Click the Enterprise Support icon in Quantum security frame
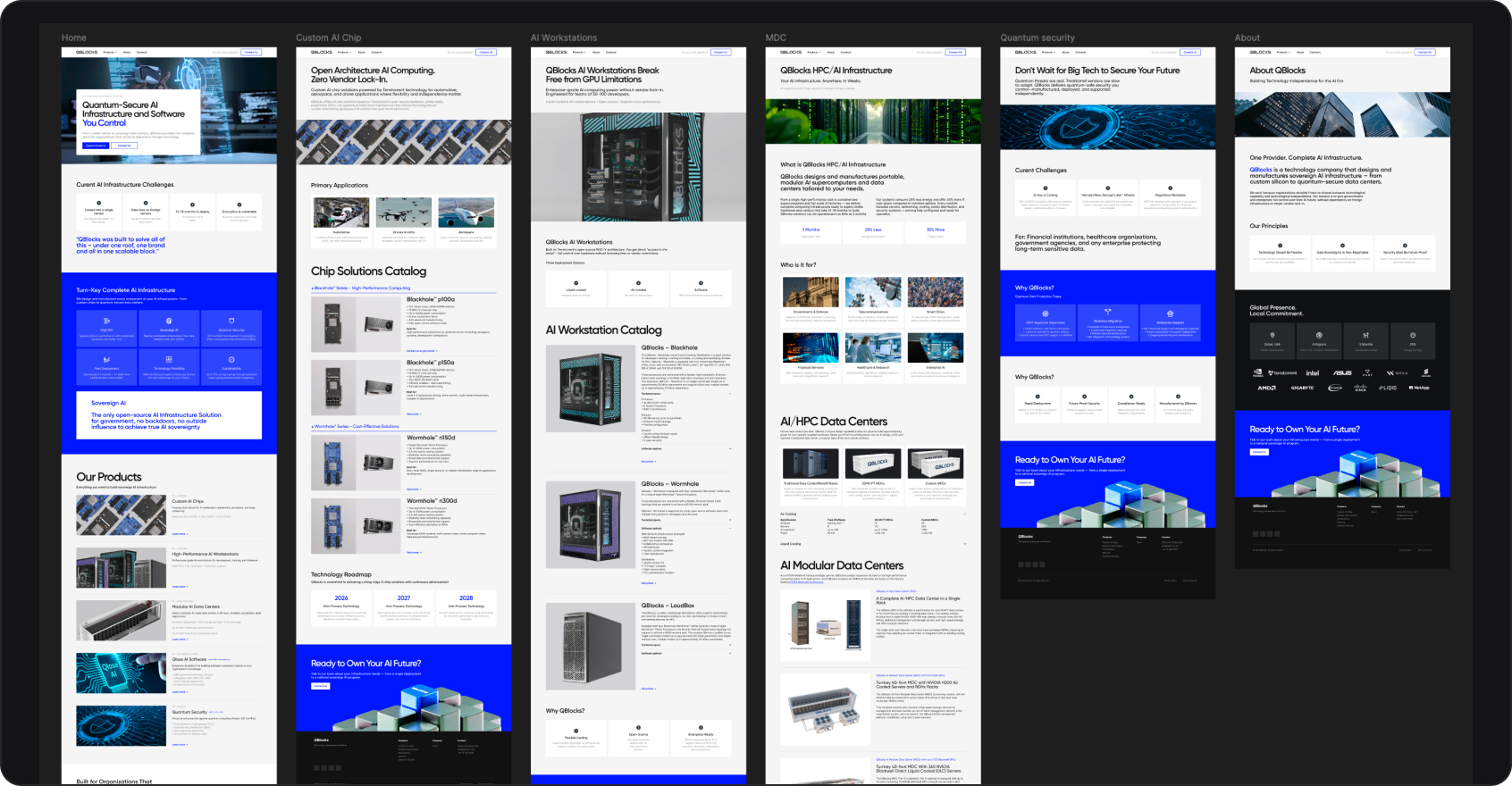Viewport: 1512px width, 786px height. tap(1171, 314)
